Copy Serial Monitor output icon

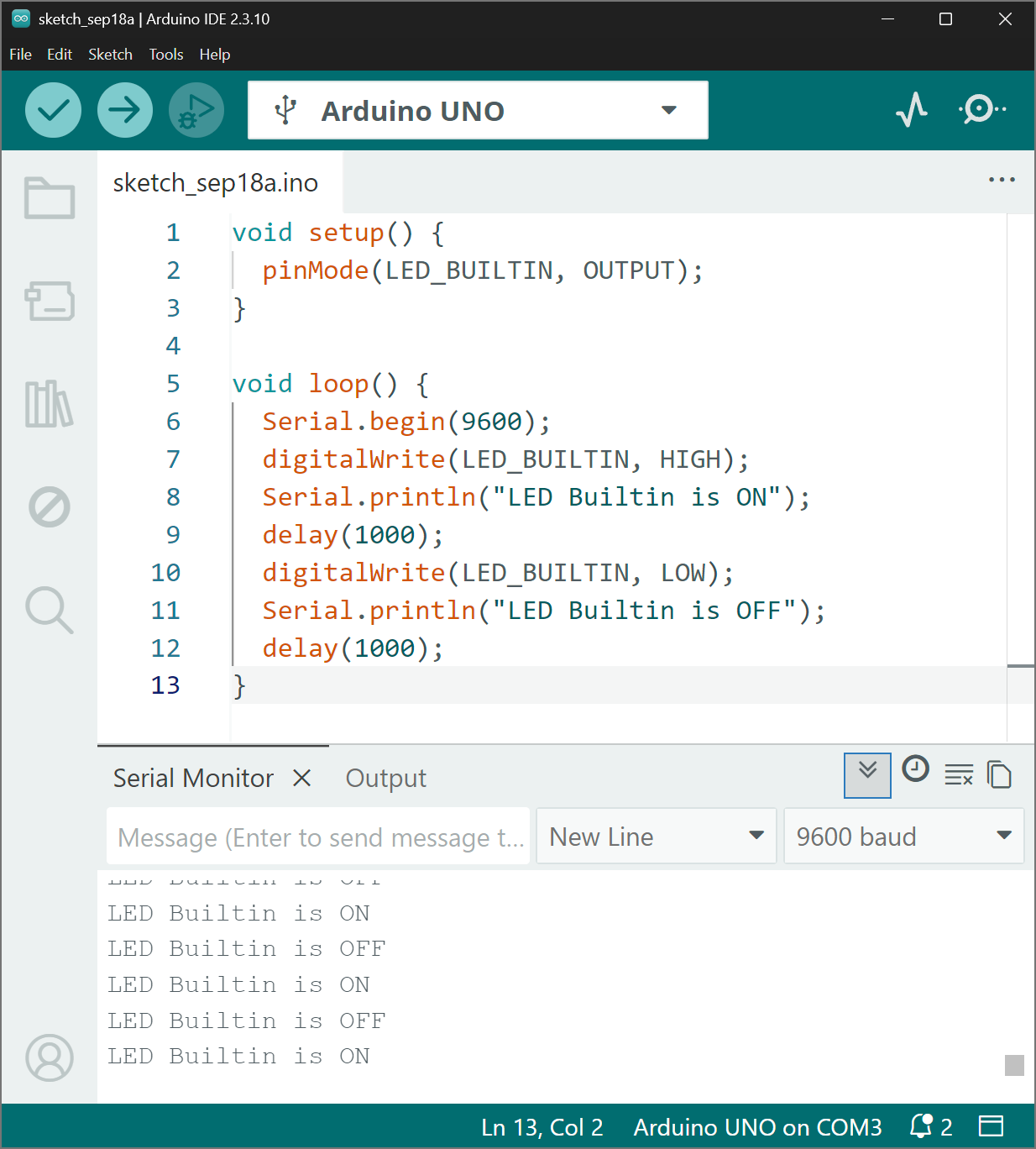pyautogui.click(x=999, y=774)
